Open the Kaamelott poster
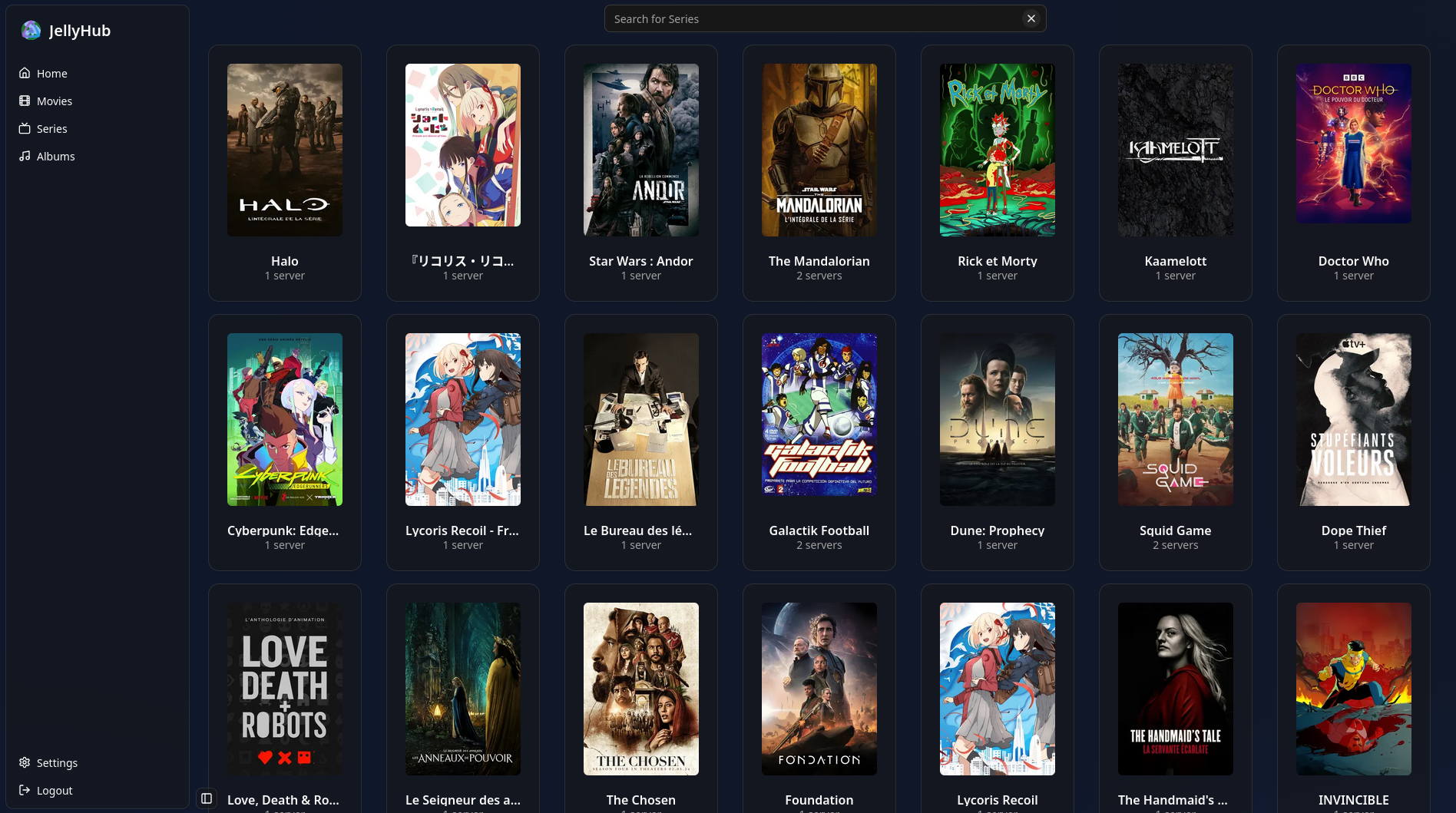The height and width of the screenshot is (813, 1456). [x=1176, y=150]
